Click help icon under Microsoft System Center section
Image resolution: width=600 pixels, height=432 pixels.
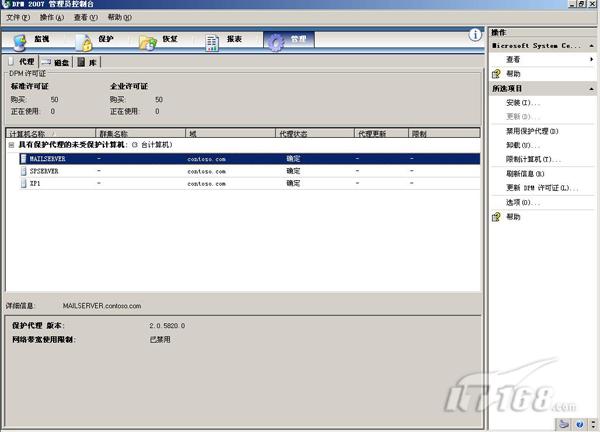point(496,73)
